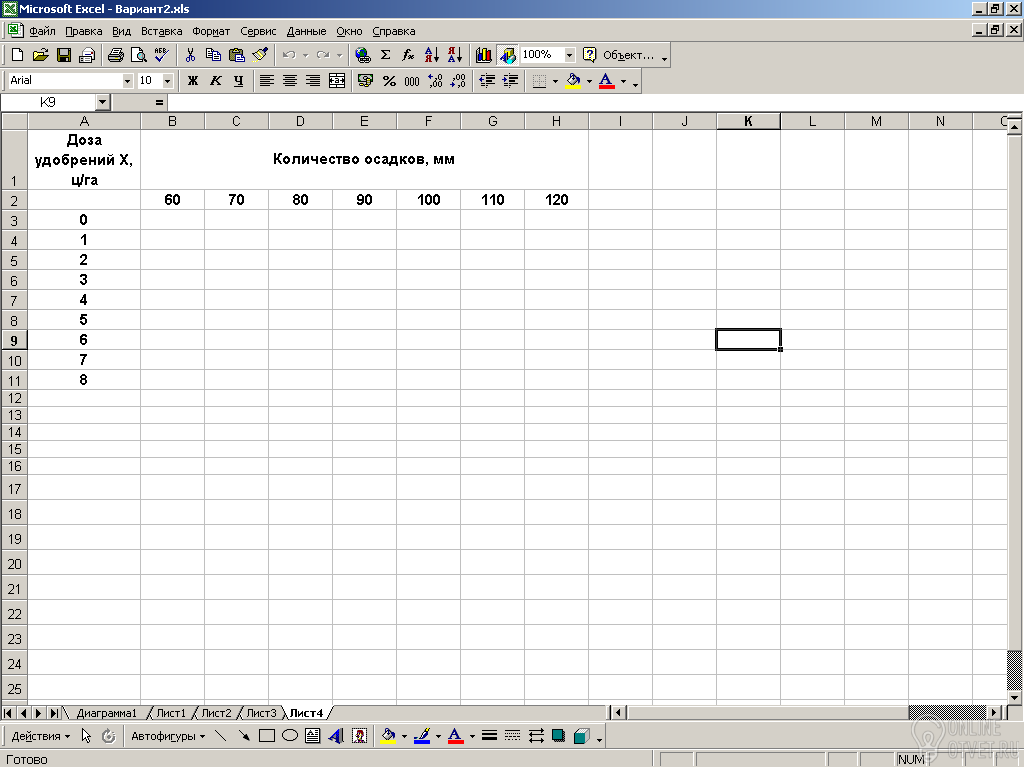Screen dimensions: 1024x768
Task: Open Print Preview from the toolbar
Action: coord(138,56)
